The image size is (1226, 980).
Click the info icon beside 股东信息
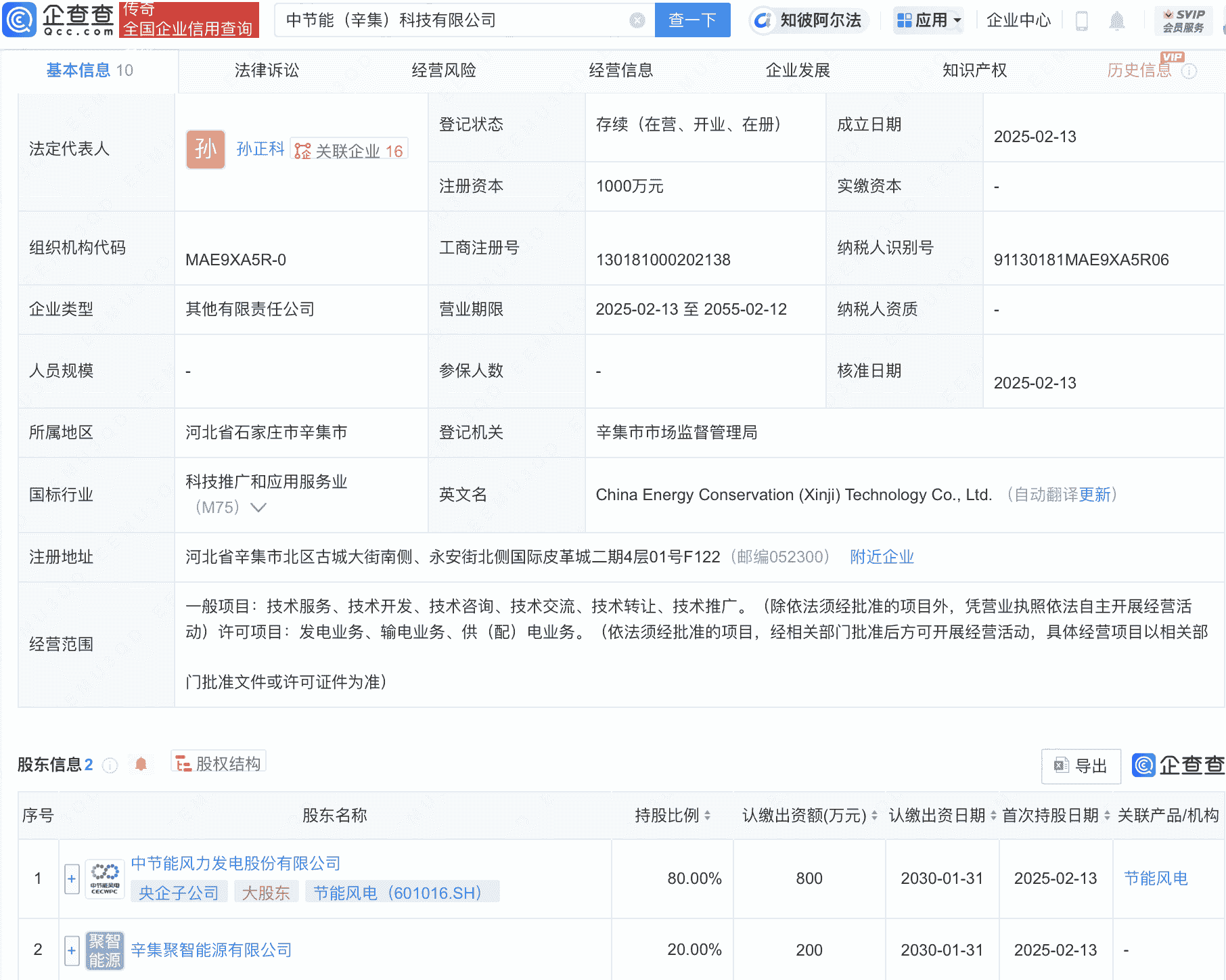click(110, 765)
